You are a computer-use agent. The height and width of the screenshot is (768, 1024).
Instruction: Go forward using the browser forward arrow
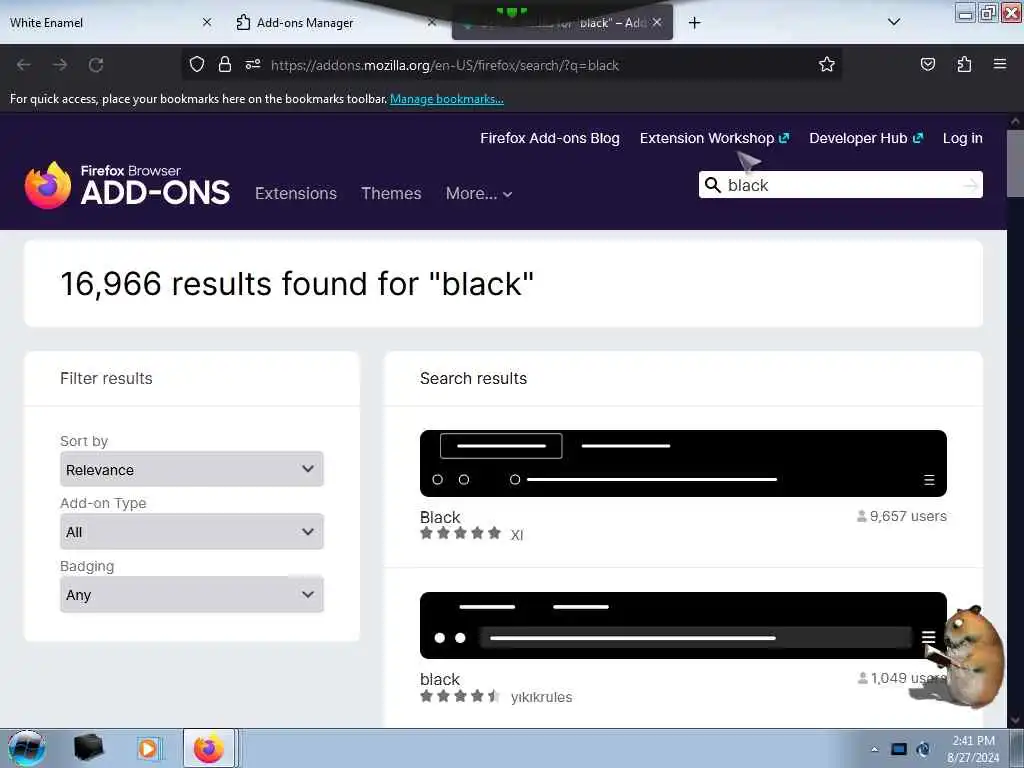tap(60, 65)
